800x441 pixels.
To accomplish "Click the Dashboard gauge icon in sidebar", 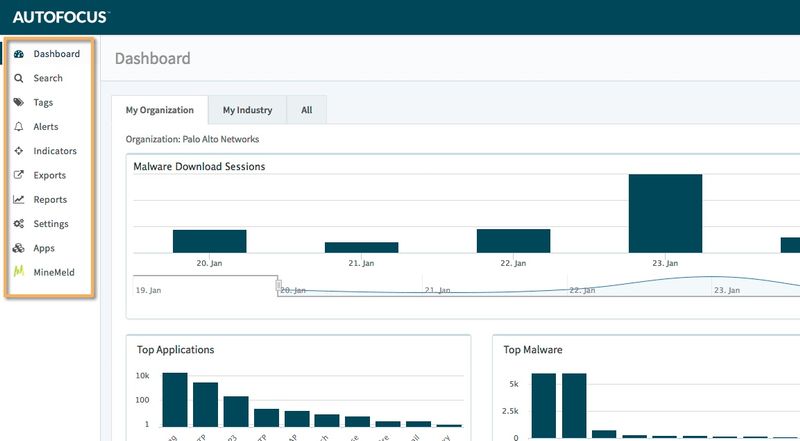I will (18, 54).
